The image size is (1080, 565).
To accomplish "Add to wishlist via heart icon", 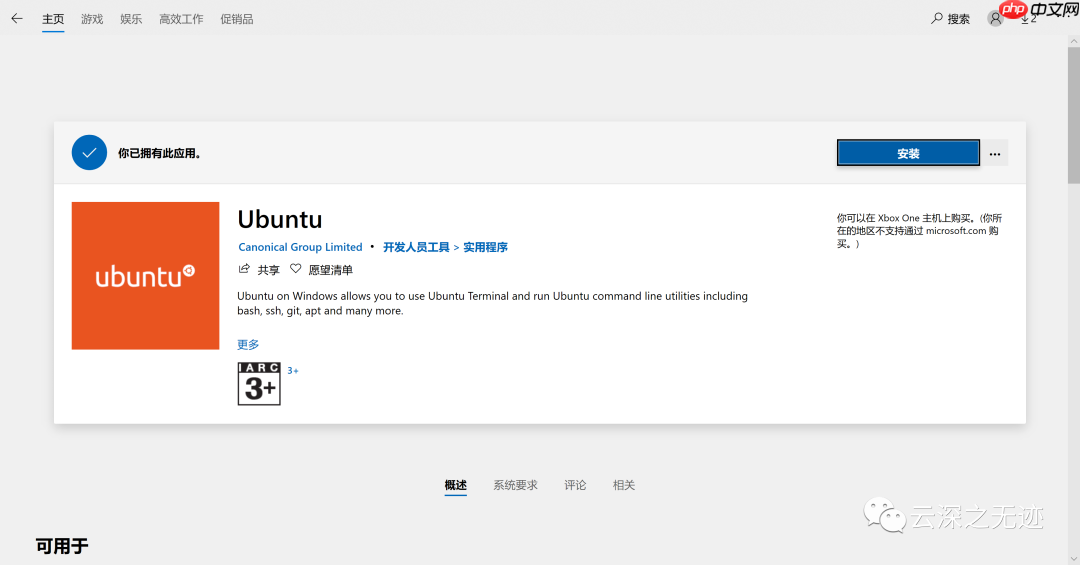I will [x=295, y=269].
